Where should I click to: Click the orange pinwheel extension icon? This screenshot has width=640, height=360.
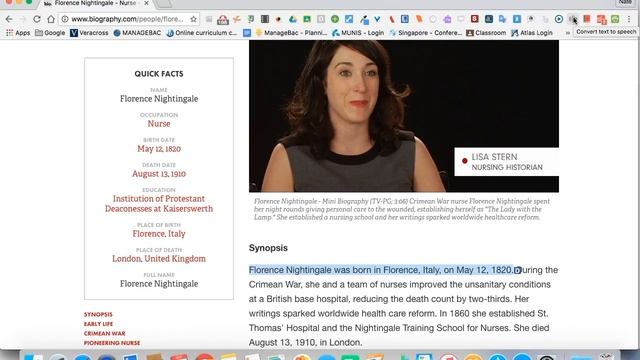click(x=237, y=19)
